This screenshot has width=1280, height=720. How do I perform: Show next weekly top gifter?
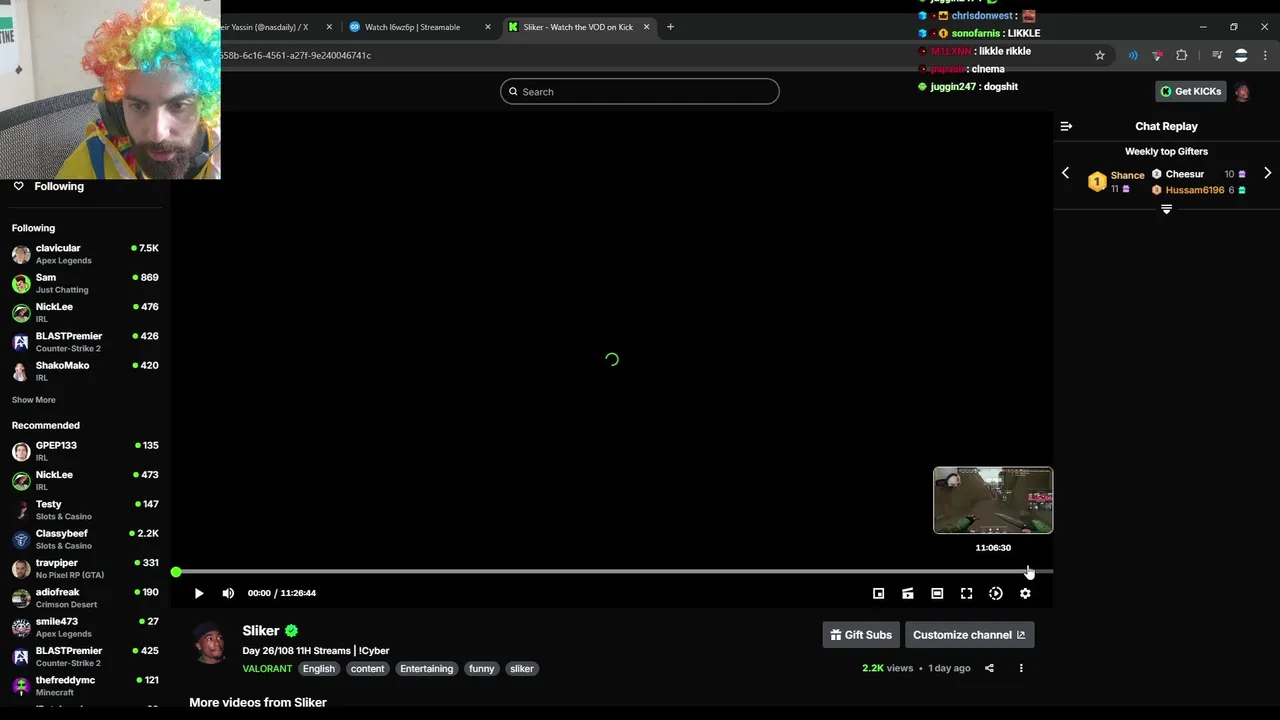tap(1267, 173)
